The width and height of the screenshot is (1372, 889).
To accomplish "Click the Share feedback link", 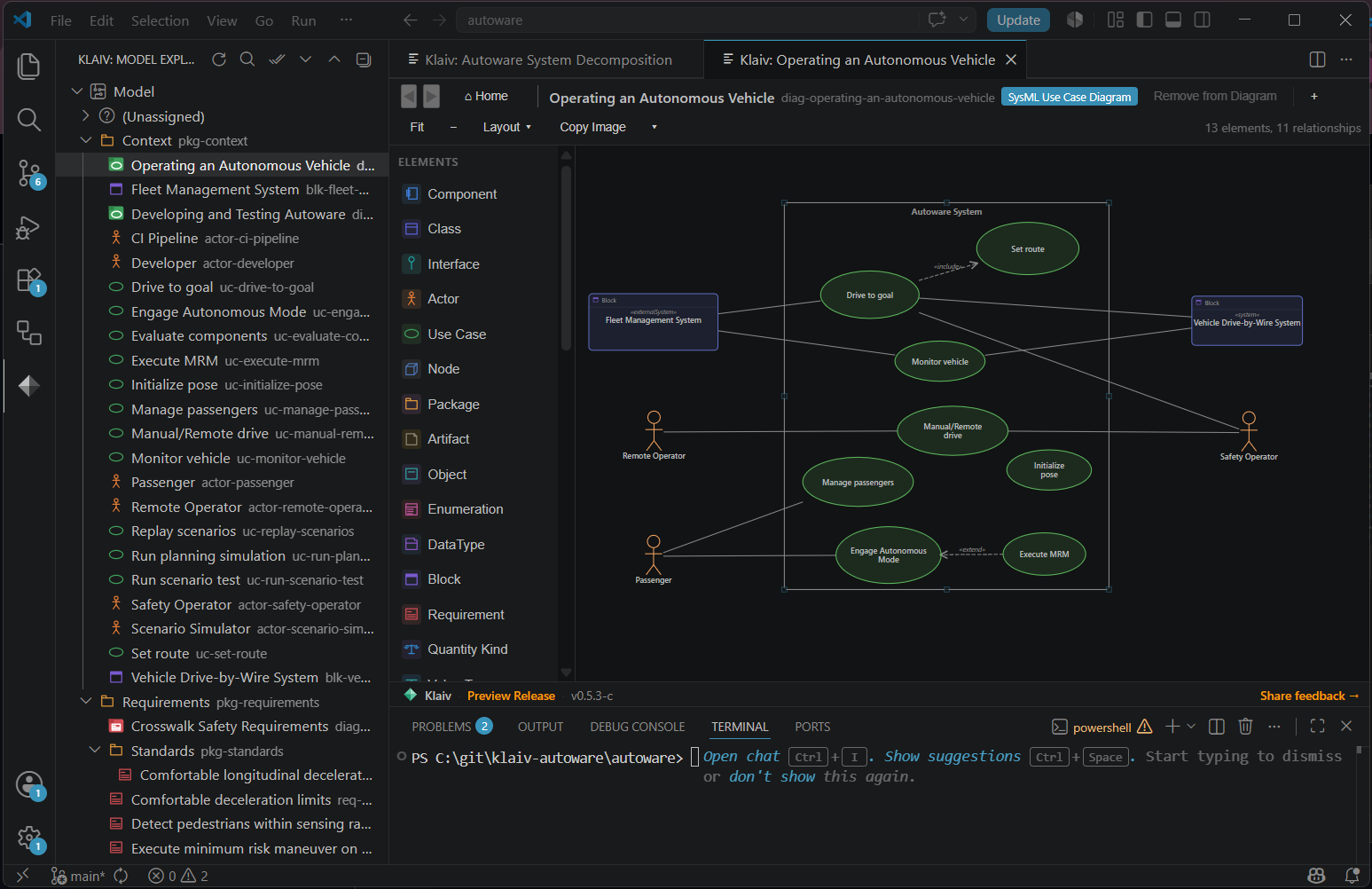I will click(x=1309, y=696).
